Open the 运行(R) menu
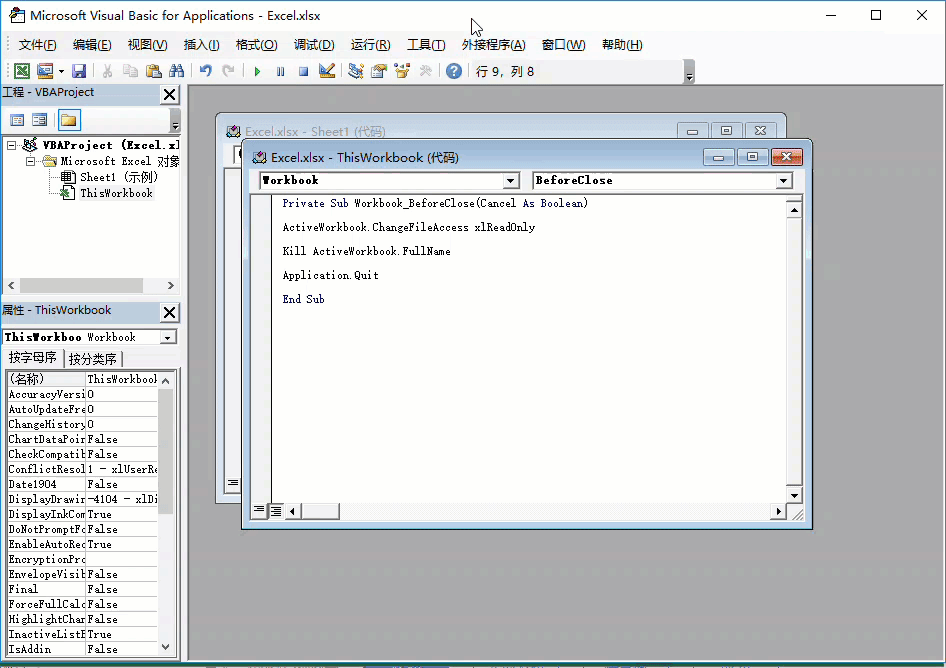 (x=370, y=45)
